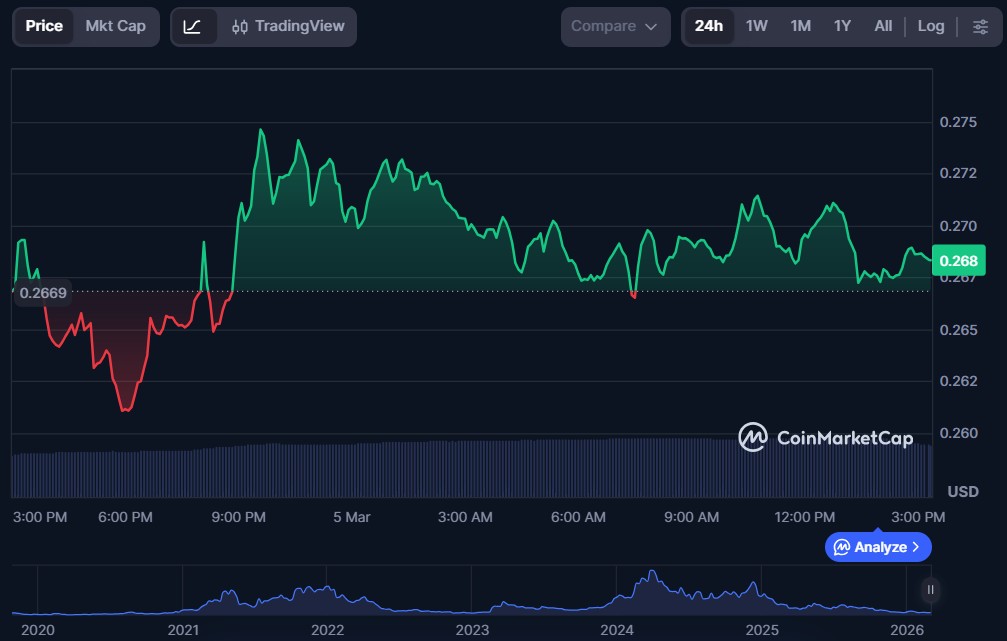Image resolution: width=1007 pixels, height=641 pixels.
Task: Select the 1W time range
Action: coord(757,27)
